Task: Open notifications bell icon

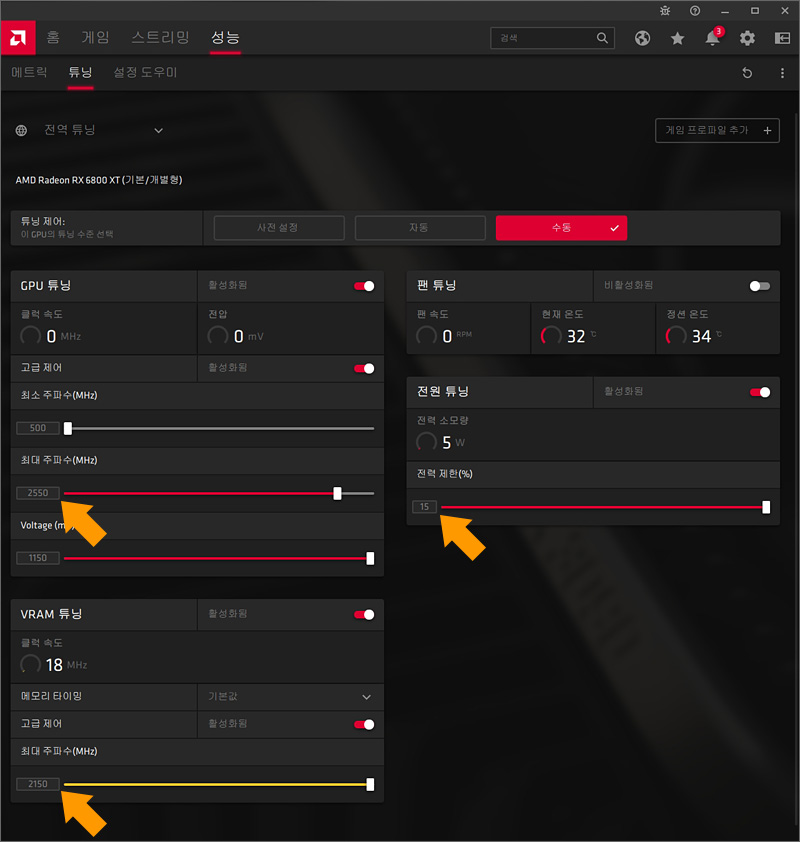Action: pos(712,38)
